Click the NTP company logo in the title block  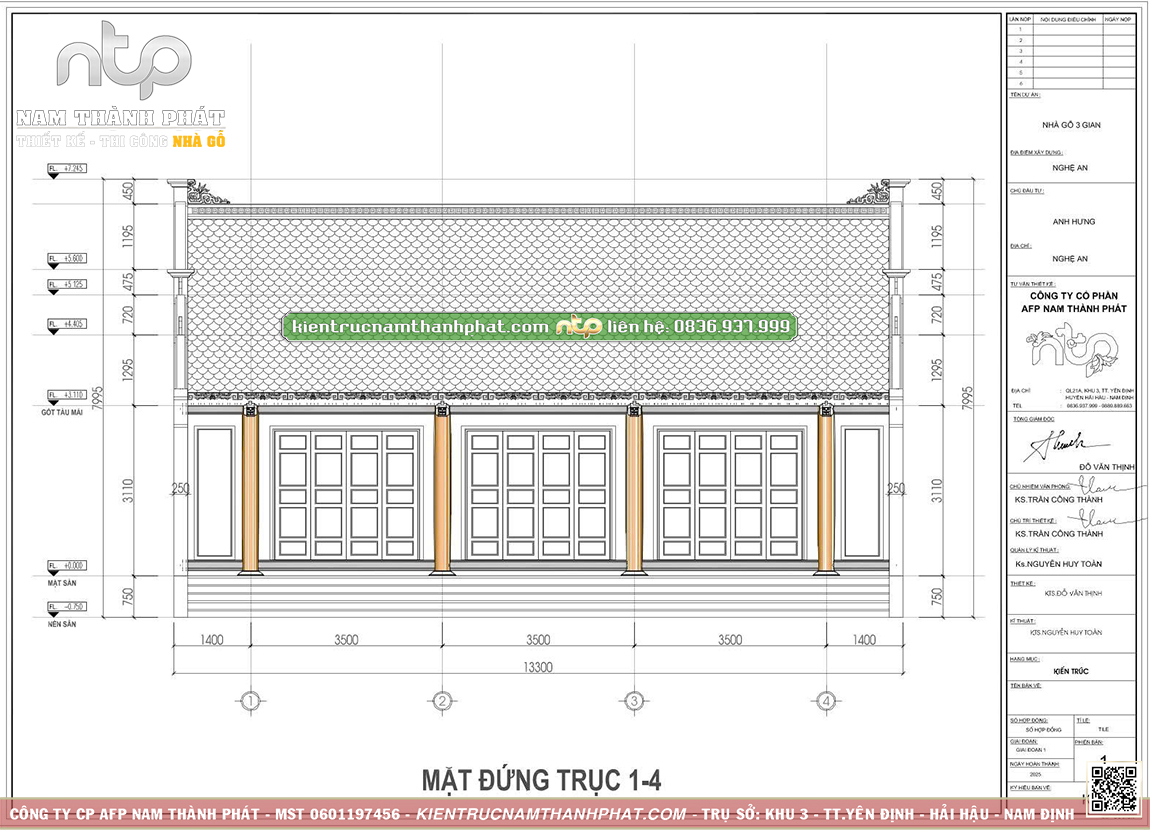click(1074, 350)
